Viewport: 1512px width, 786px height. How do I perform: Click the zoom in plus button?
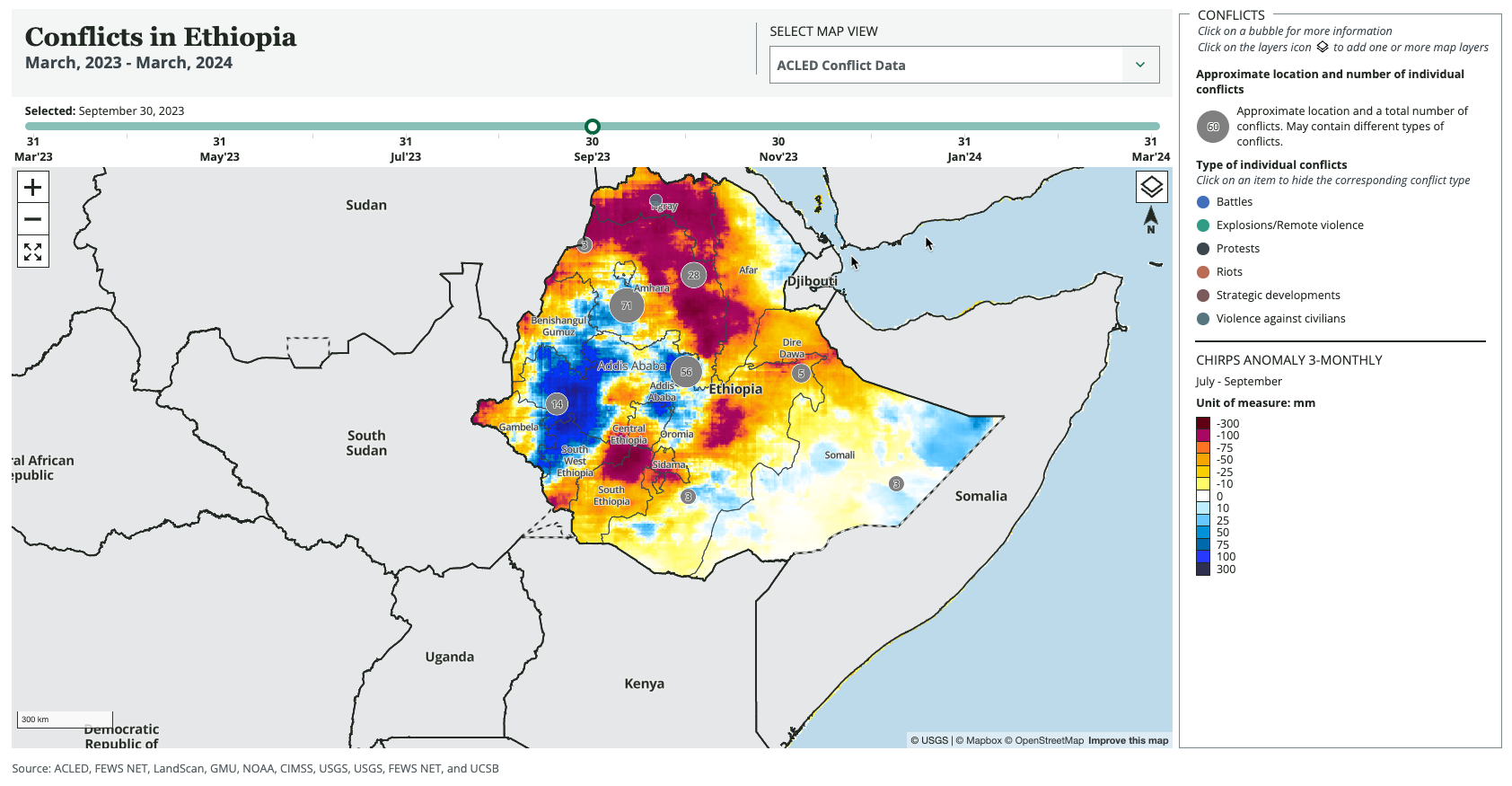pos(33,188)
